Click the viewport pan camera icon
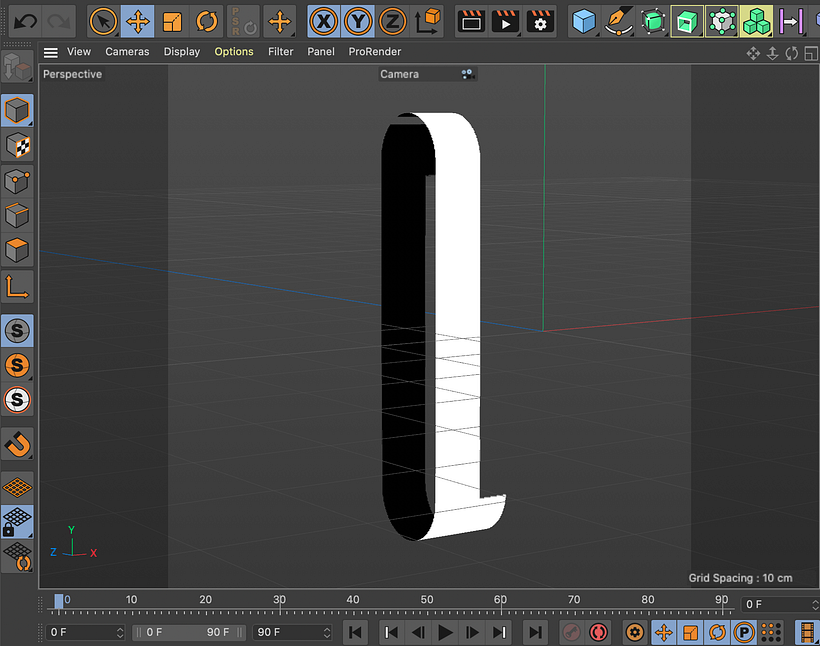820x646 pixels. pos(753,53)
